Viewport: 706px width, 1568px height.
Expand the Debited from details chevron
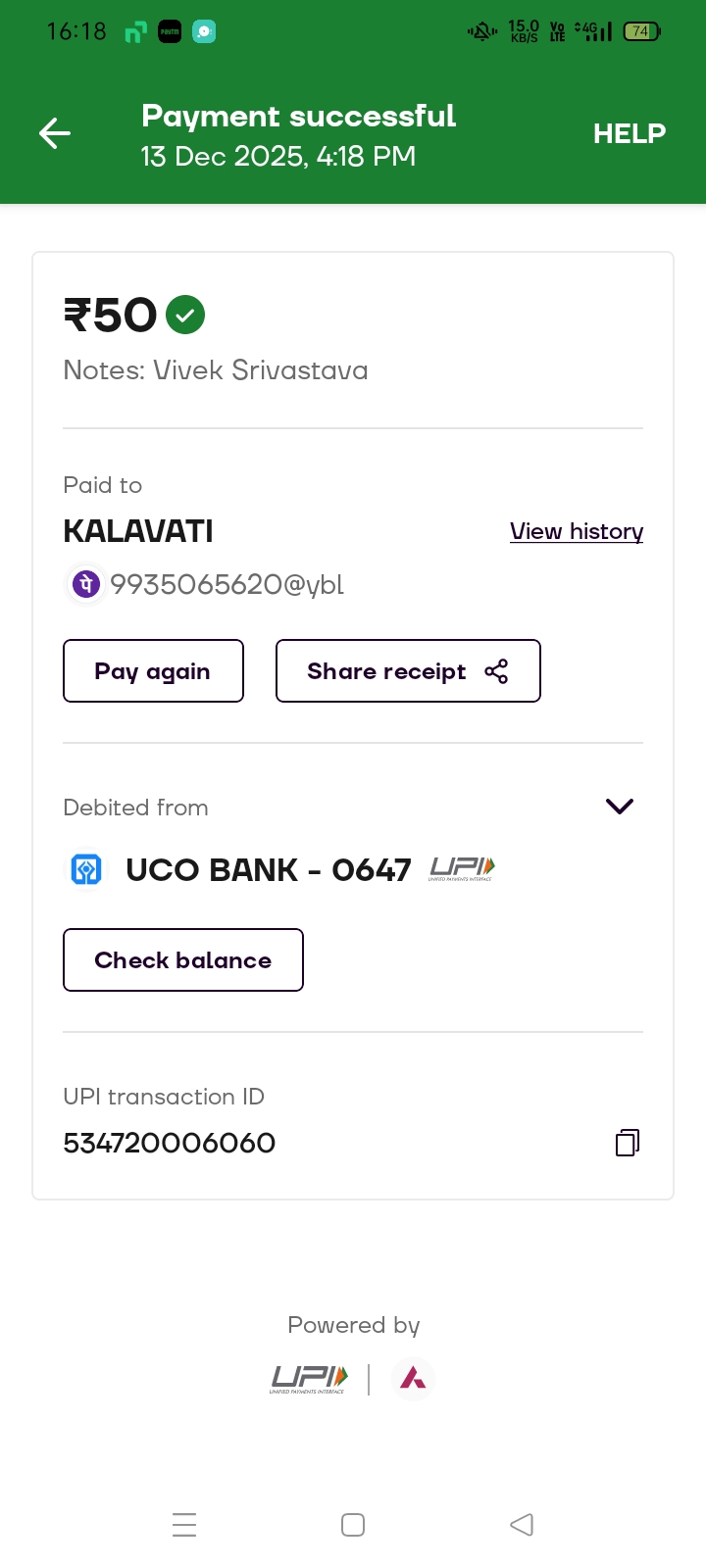point(620,807)
